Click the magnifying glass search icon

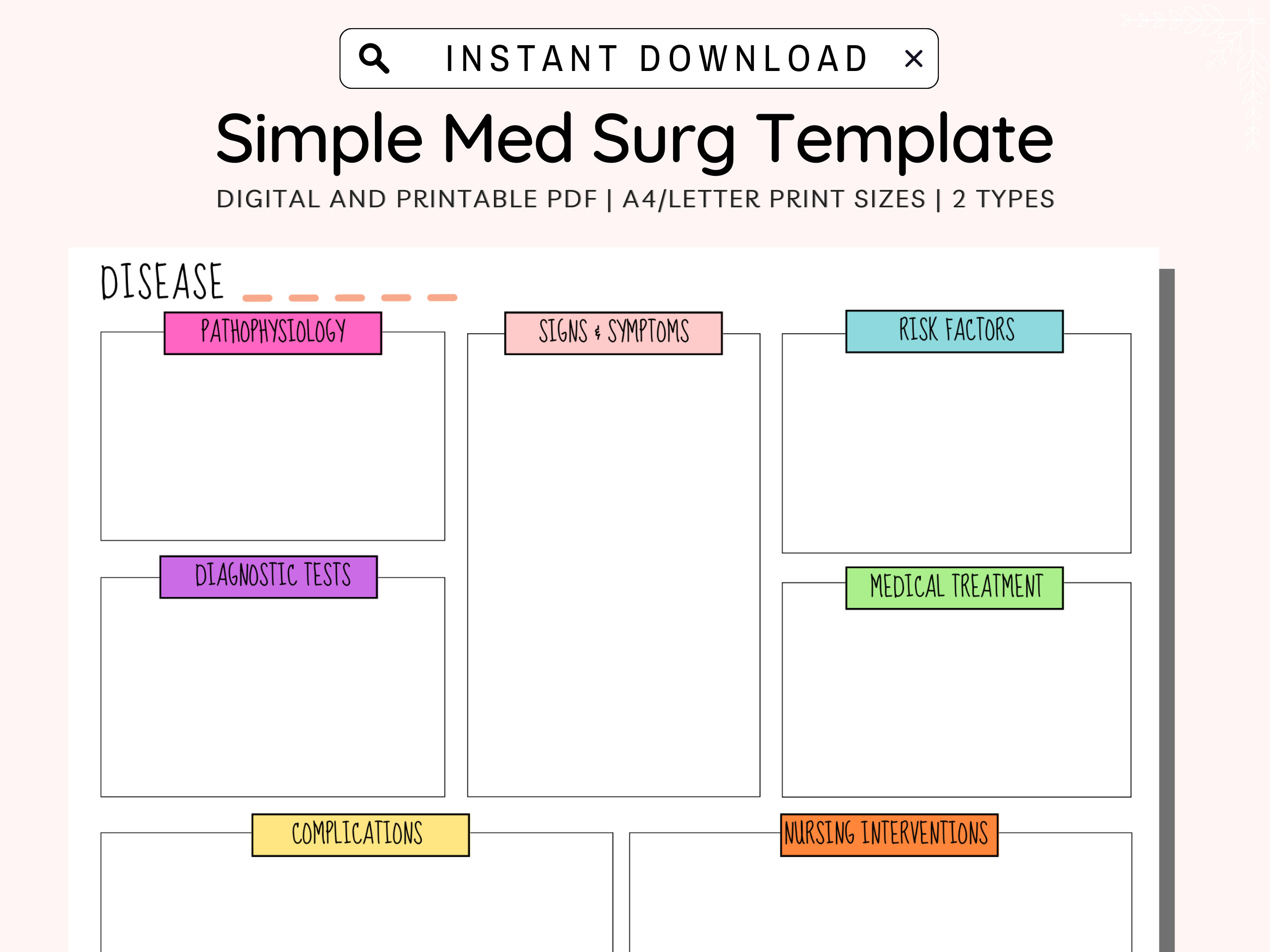374,59
